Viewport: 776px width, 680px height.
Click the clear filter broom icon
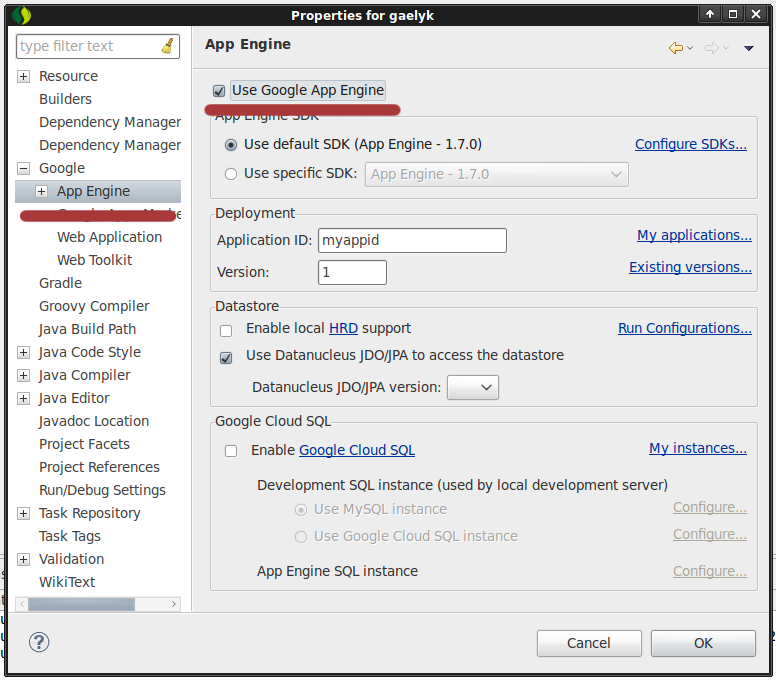[x=168, y=46]
